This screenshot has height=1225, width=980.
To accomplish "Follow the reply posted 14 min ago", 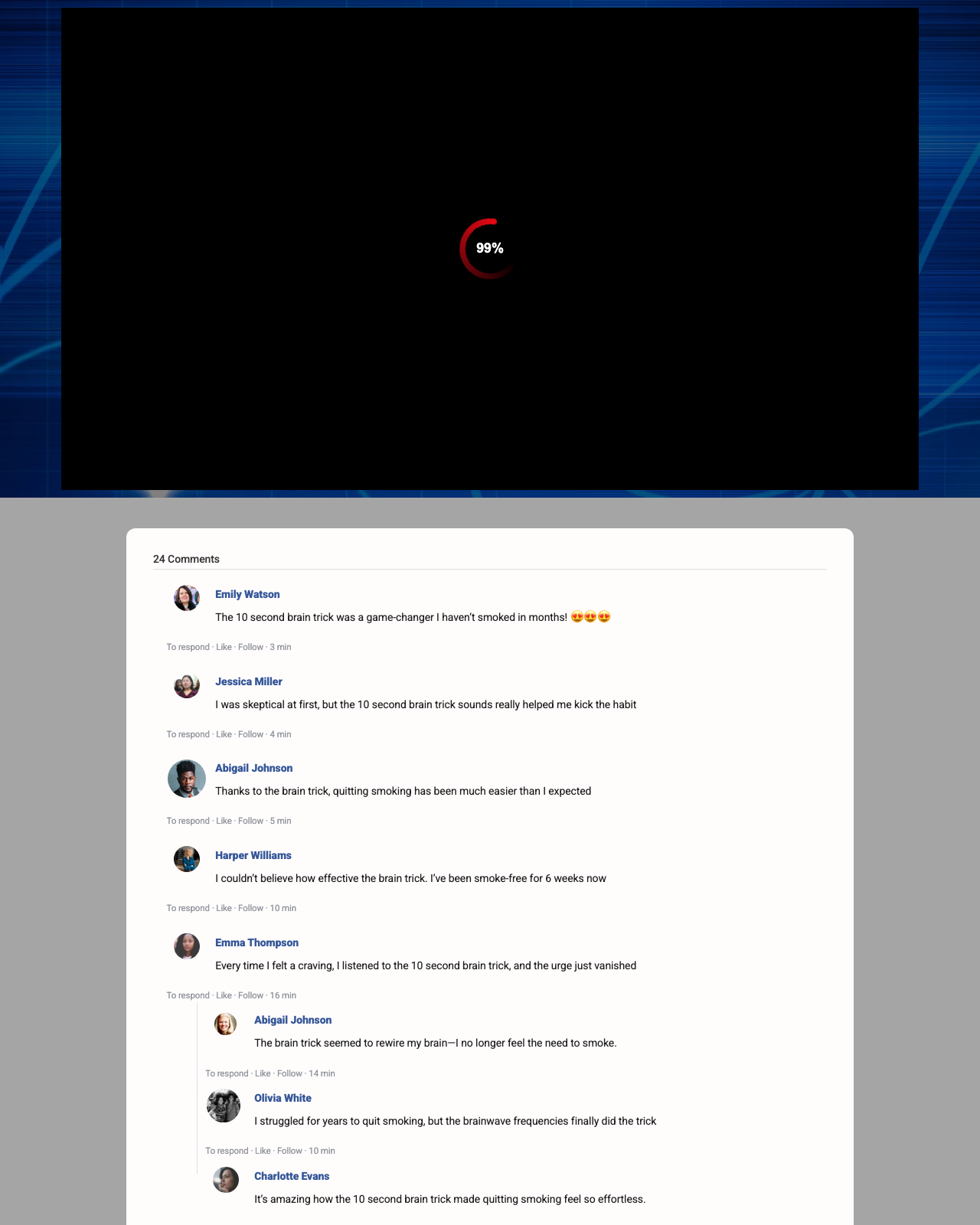I will [289, 1073].
